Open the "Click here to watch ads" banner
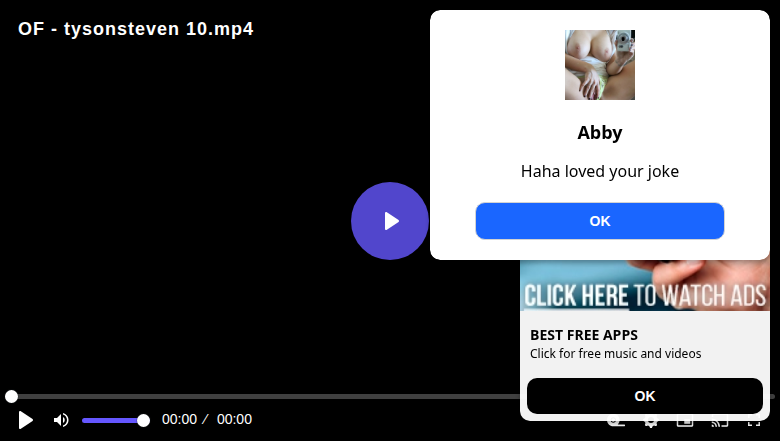The height and width of the screenshot is (441, 780). click(x=645, y=285)
